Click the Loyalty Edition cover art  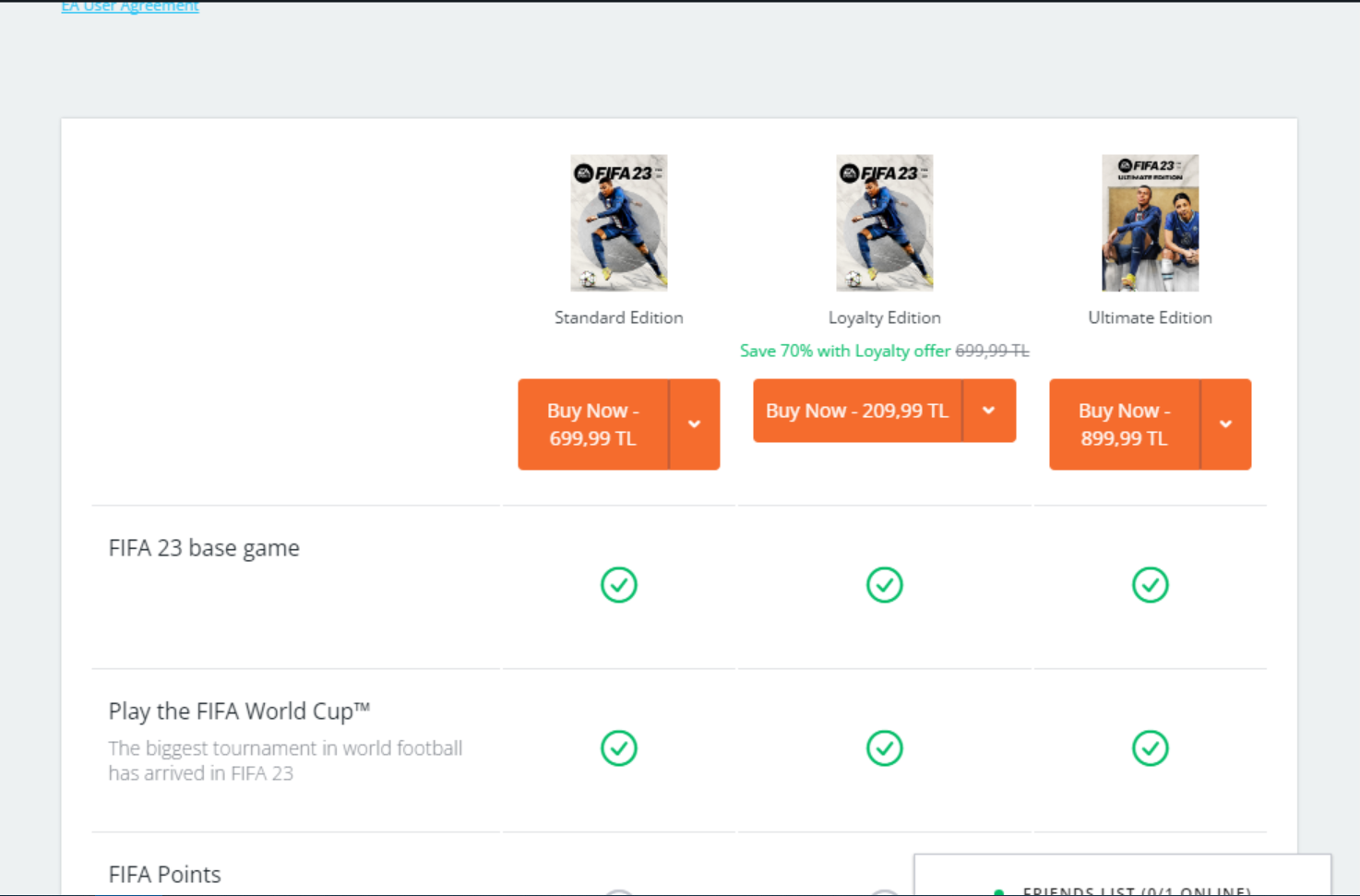[885, 223]
